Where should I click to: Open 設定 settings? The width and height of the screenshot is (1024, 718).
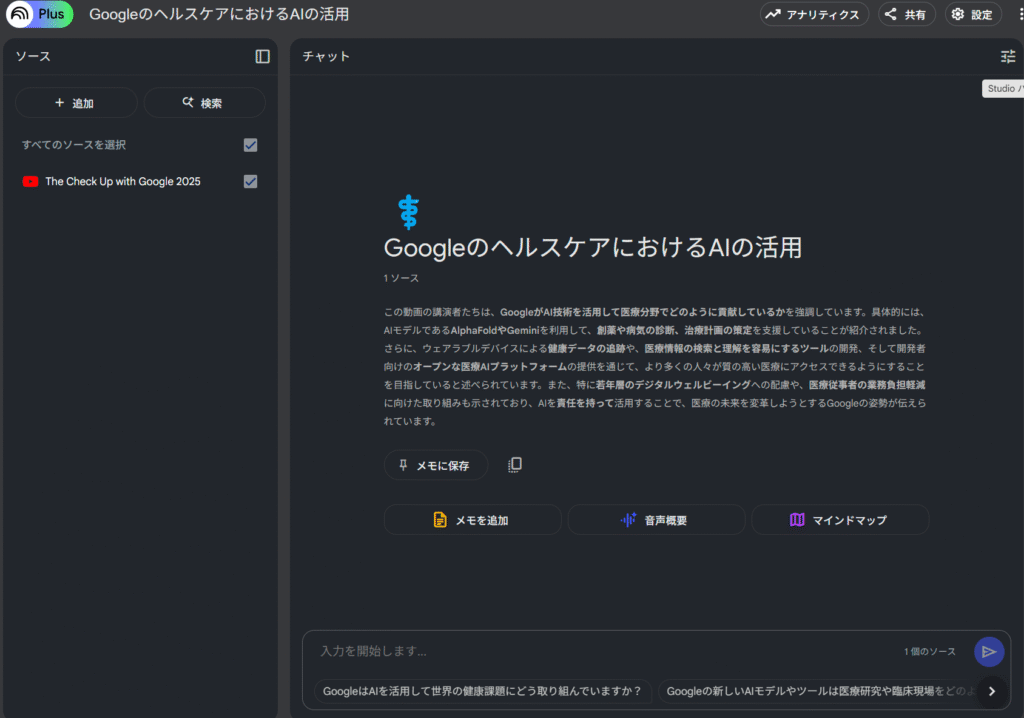coord(973,14)
